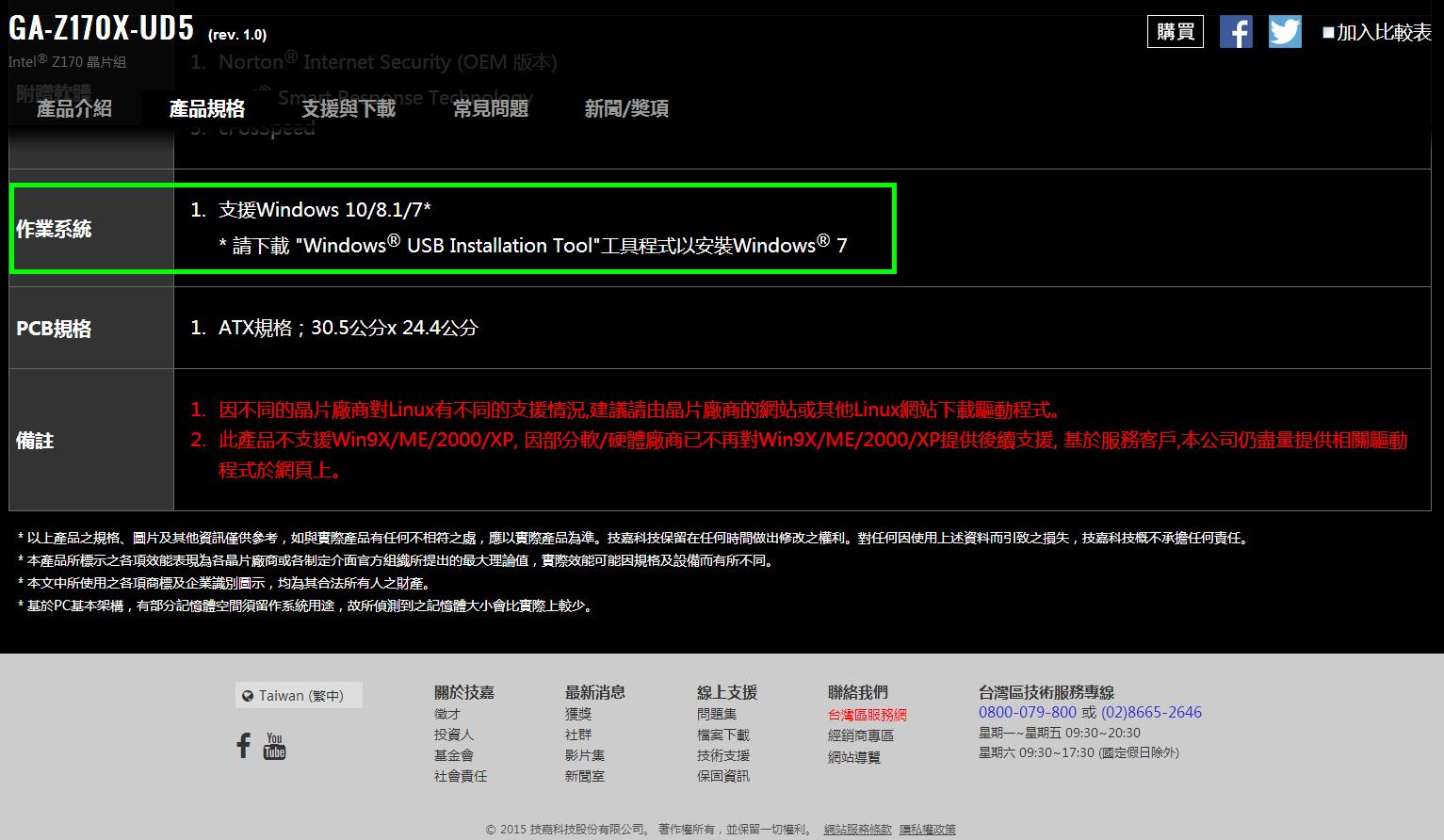Viewport: 1444px width, 840px height.
Task: Open the 獲獎 footer link
Action: pyautogui.click(x=578, y=714)
